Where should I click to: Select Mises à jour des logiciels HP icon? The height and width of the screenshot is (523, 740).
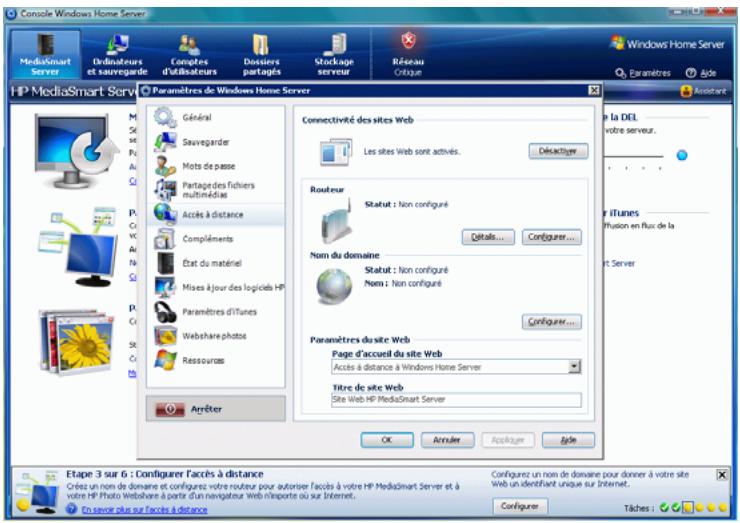(x=165, y=287)
